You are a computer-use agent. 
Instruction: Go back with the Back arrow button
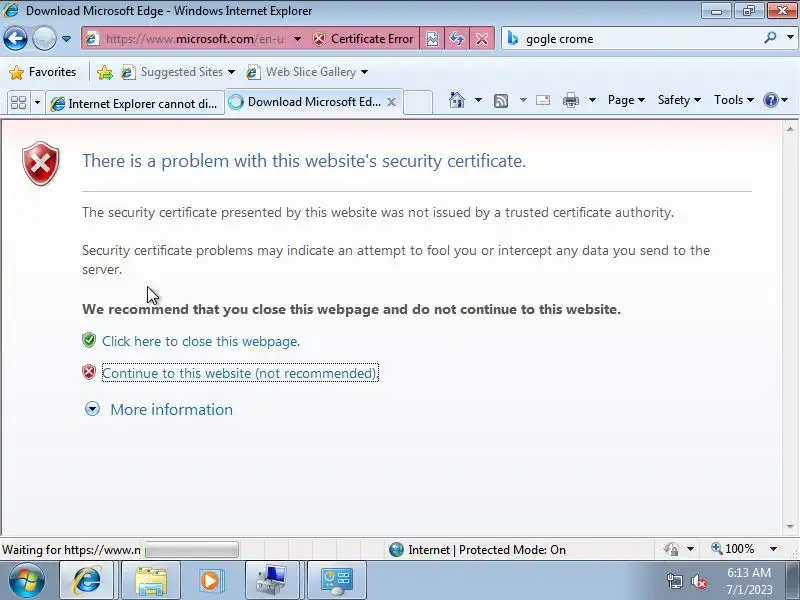coord(15,39)
